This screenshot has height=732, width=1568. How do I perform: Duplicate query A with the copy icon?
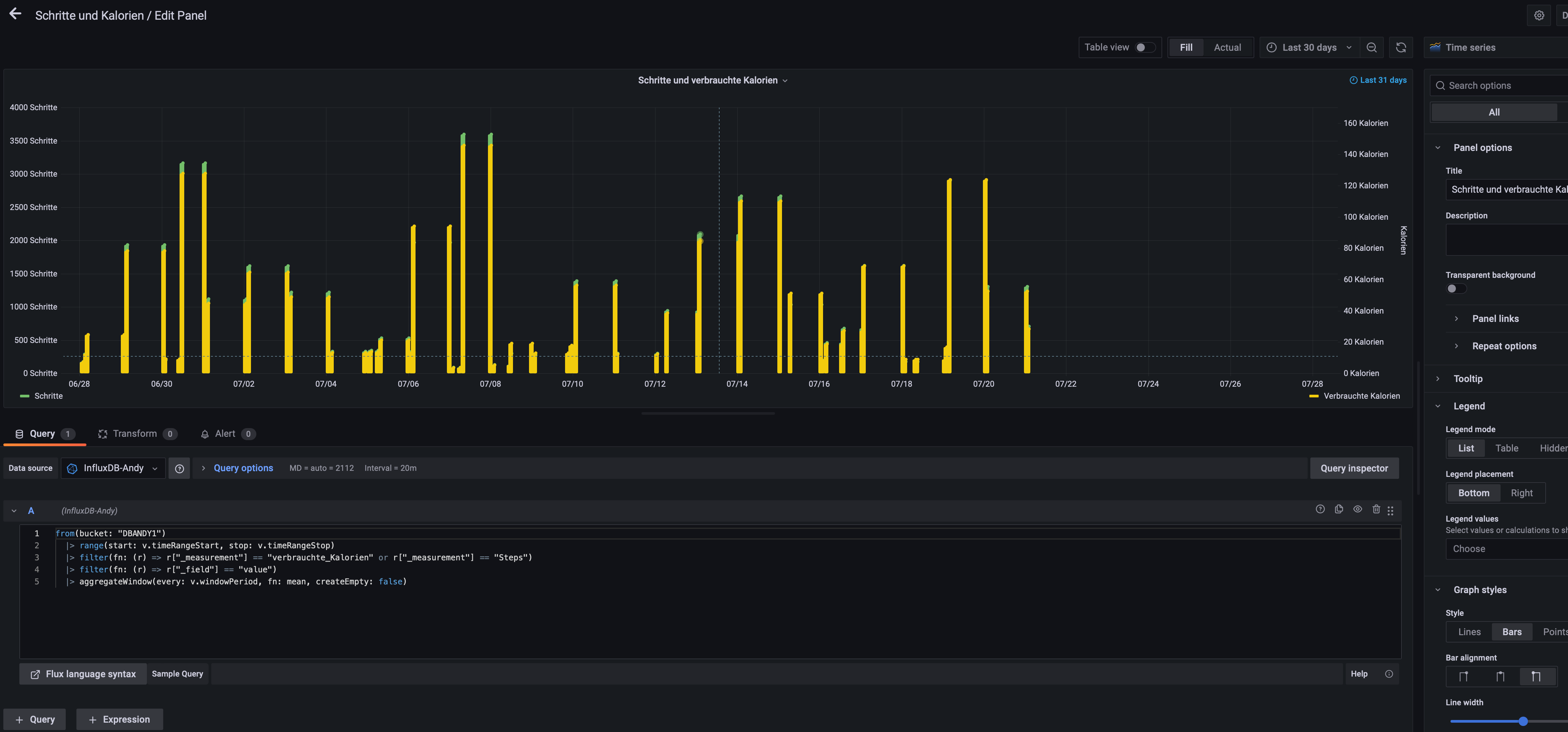click(x=1338, y=509)
